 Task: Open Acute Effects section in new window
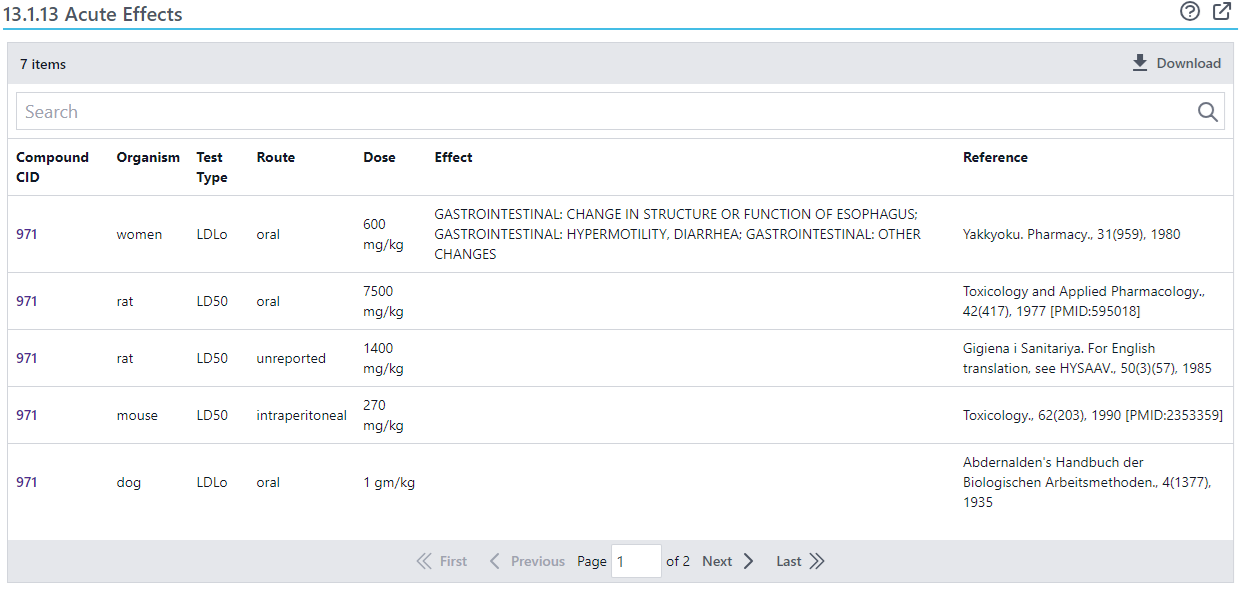1221,12
